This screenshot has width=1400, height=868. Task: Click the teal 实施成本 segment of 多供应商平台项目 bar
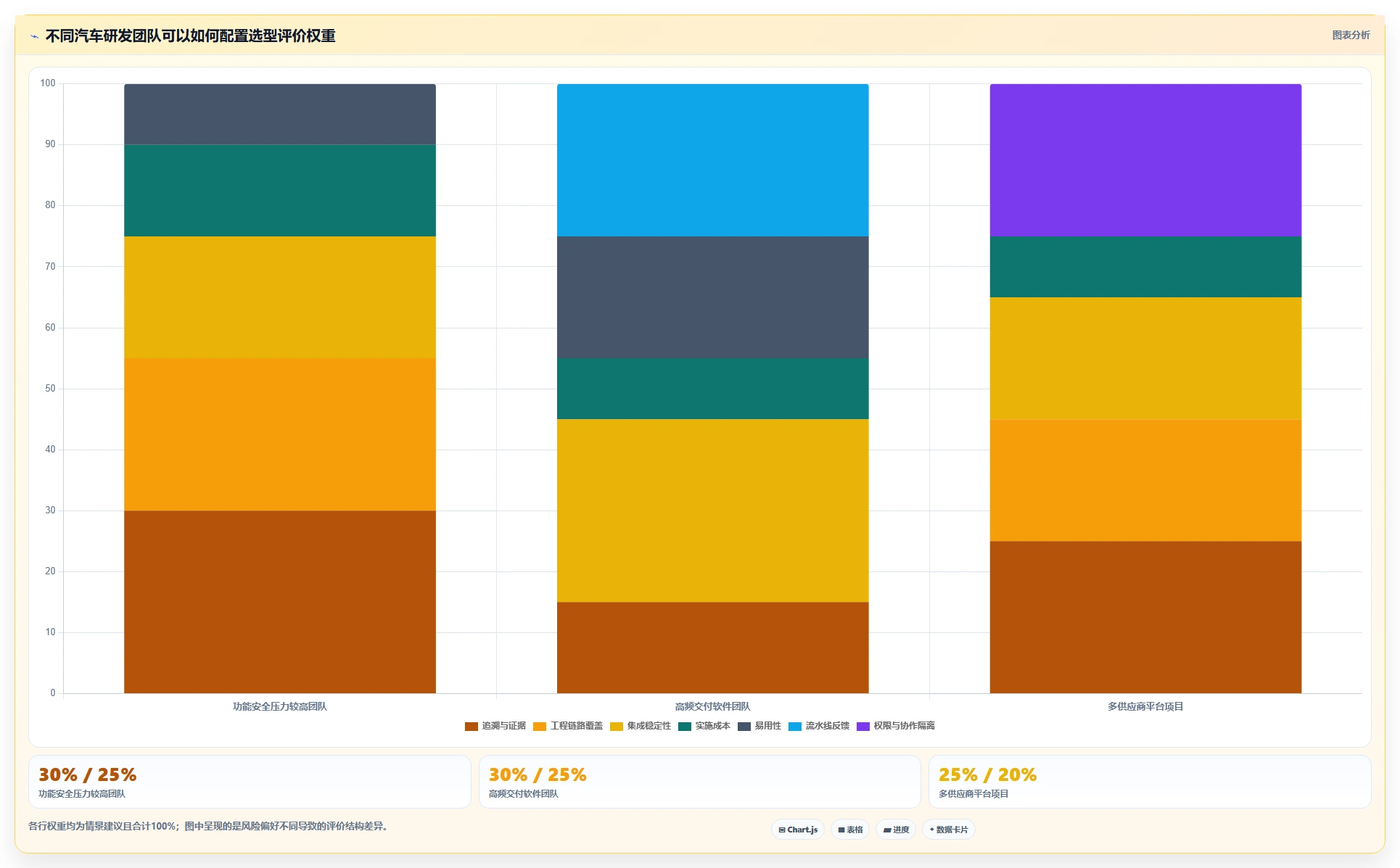1145,267
